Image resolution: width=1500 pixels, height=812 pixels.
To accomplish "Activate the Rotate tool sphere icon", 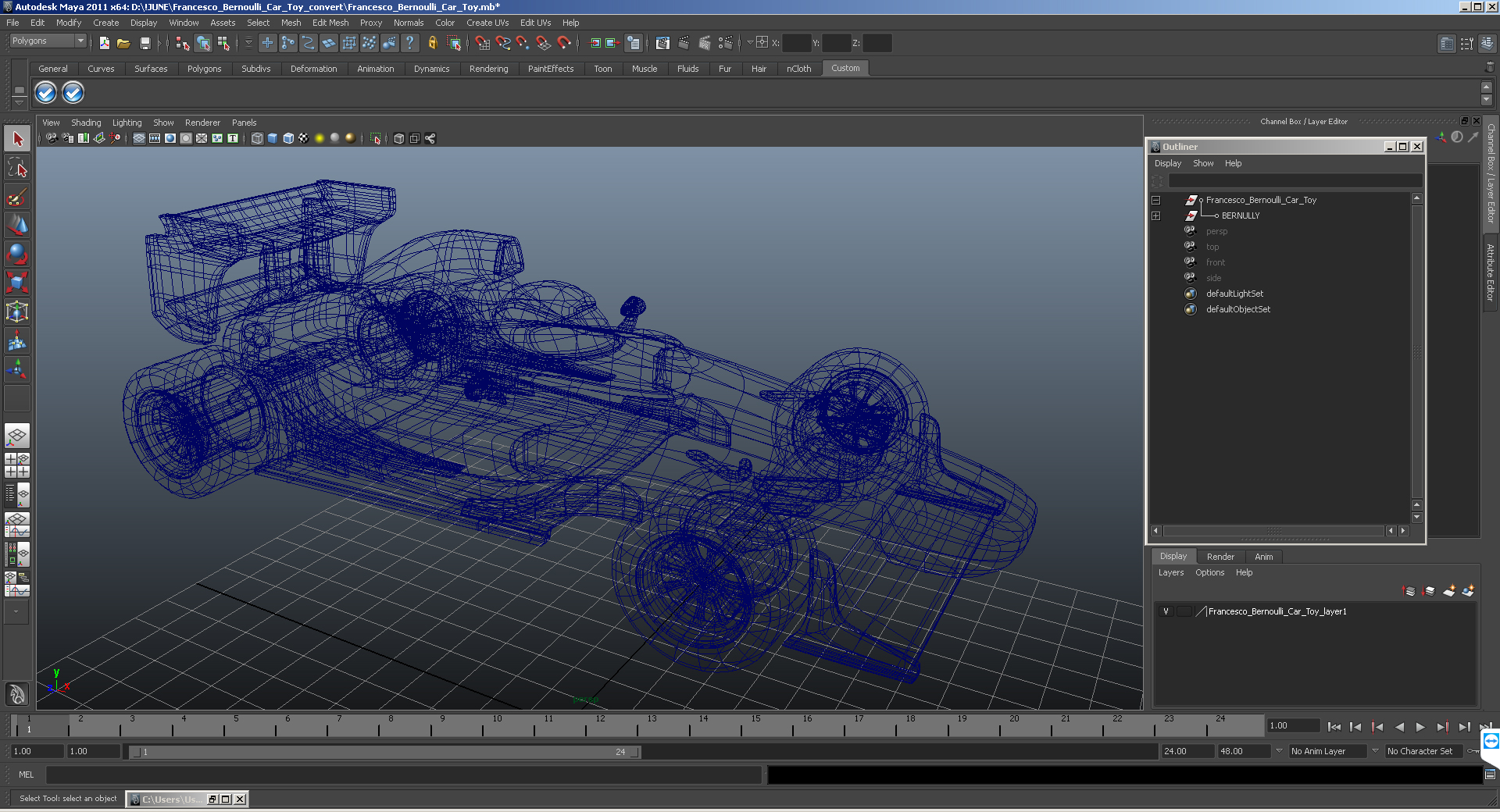I will coord(17,254).
